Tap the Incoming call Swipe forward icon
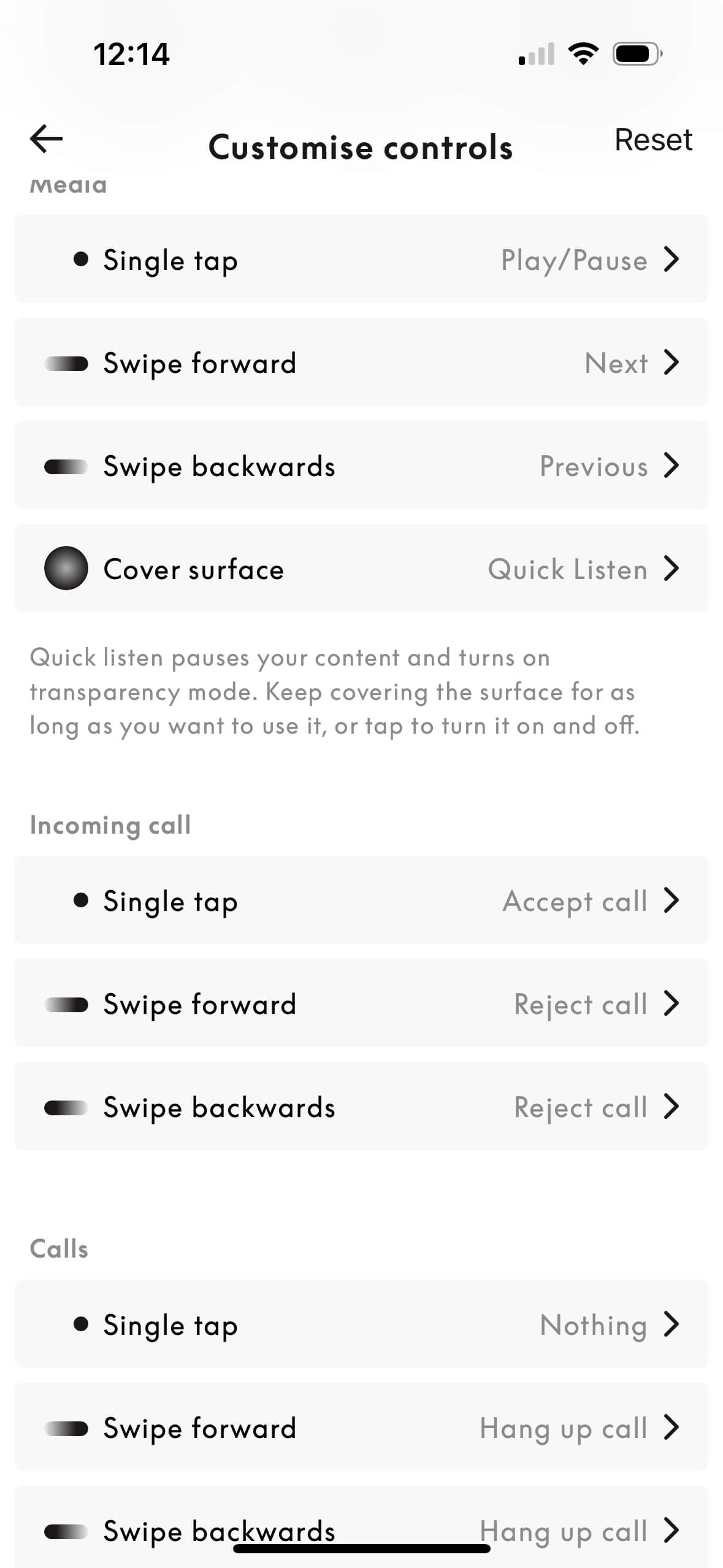 pos(66,1004)
